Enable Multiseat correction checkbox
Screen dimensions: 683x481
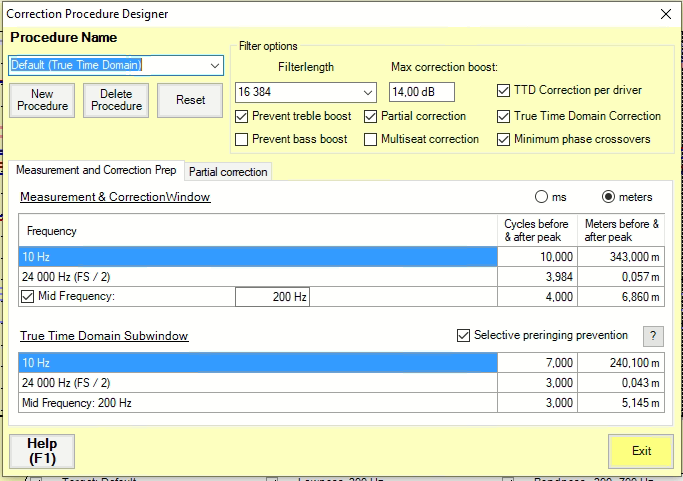pyautogui.click(x=371, y=139)
